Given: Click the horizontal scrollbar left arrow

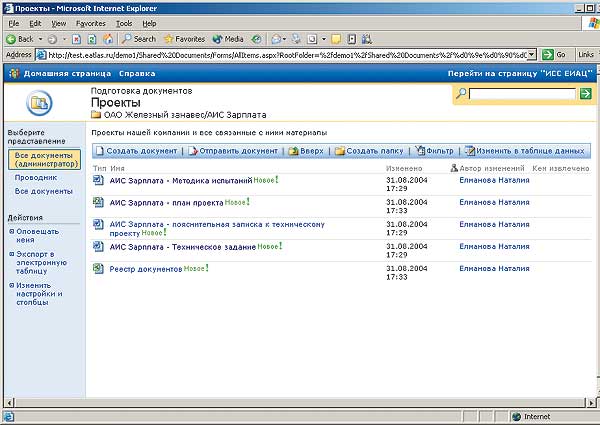Looking at the screenshot, I should coord(9,402).
